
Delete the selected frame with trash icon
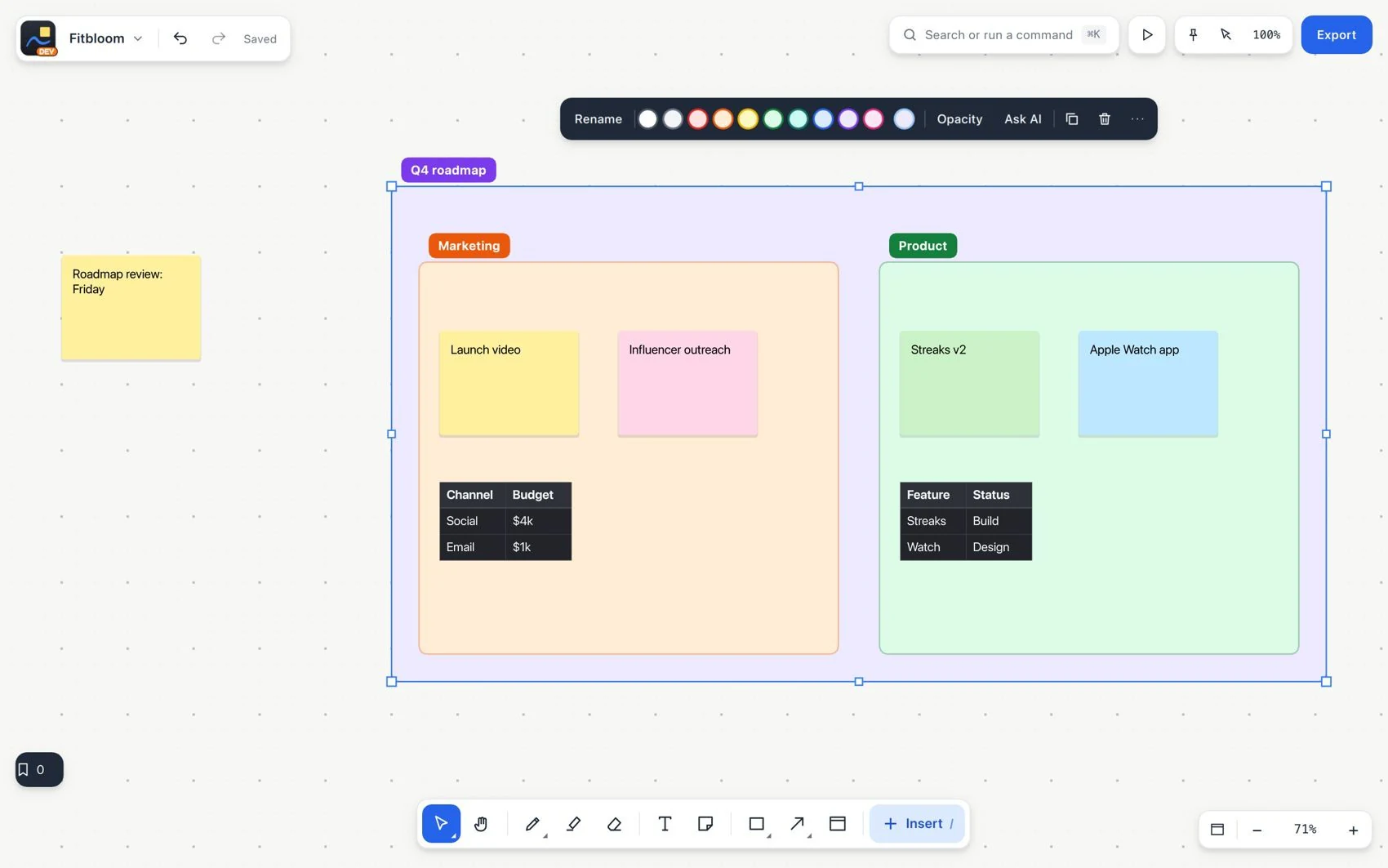(1105, 118)
